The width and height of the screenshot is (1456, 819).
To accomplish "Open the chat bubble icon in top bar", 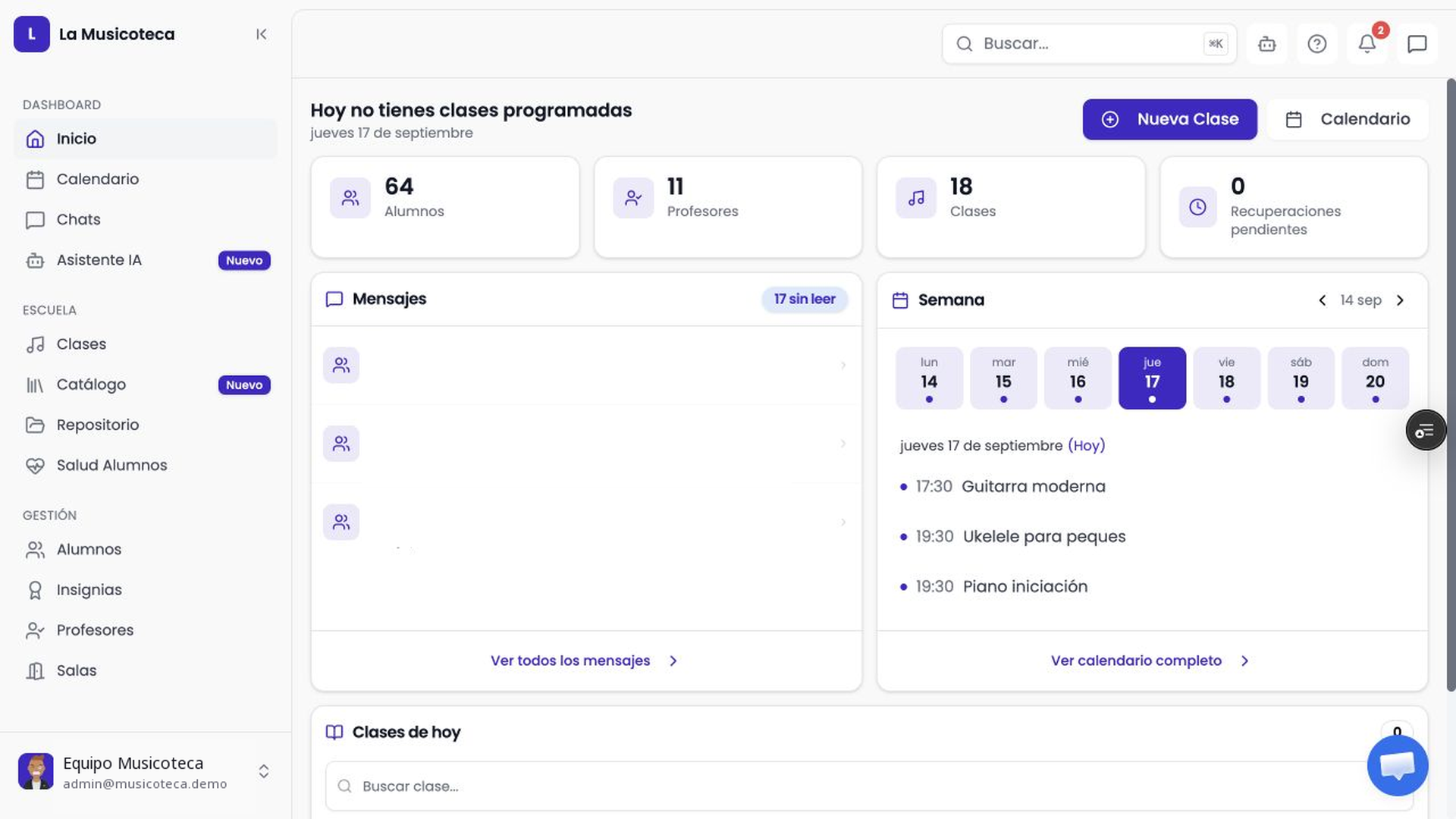I will pos(1417,44).
